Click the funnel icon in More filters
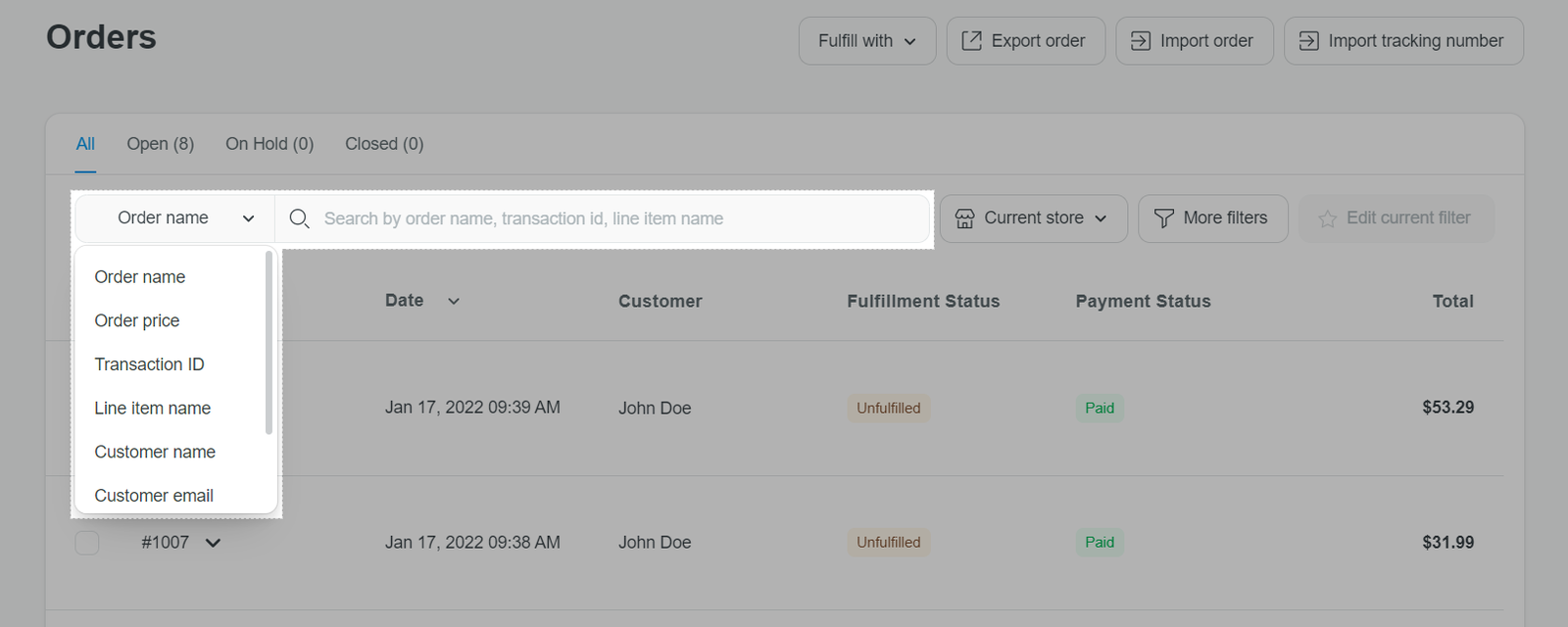This screenshot has width=1568, height=627. tap(1164, 218)
